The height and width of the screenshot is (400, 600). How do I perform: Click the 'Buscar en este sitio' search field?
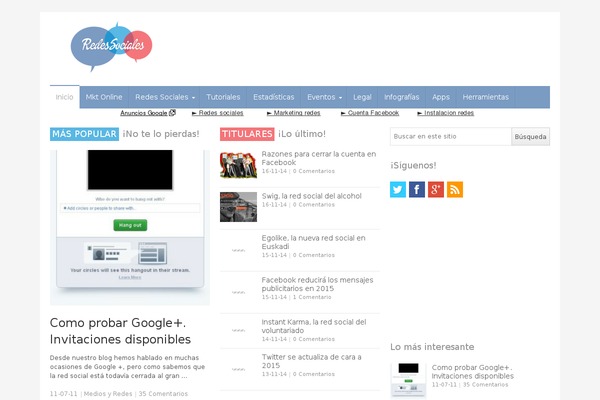coord(450,136)
